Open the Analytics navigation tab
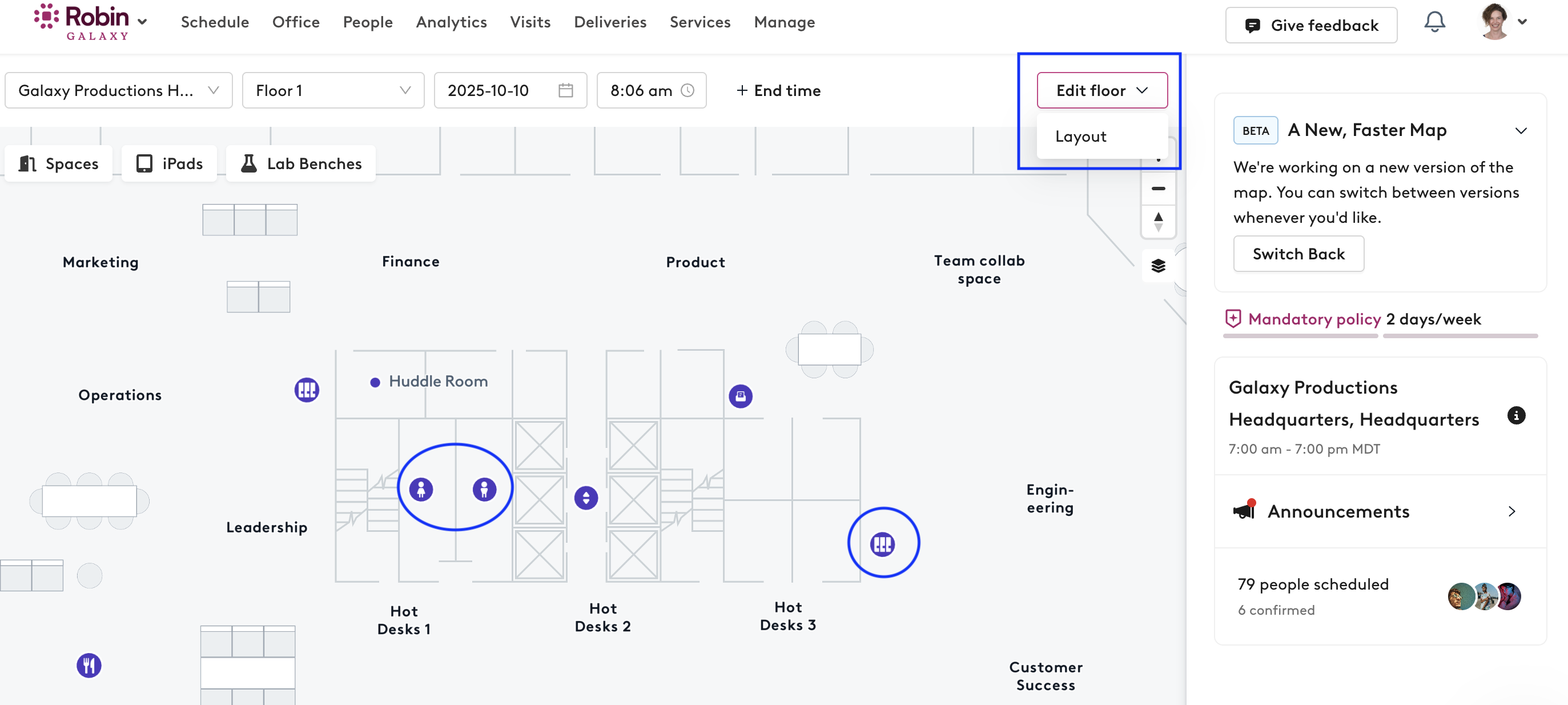This screenshot has width=1568, height=705. click(x=451, y=22)
